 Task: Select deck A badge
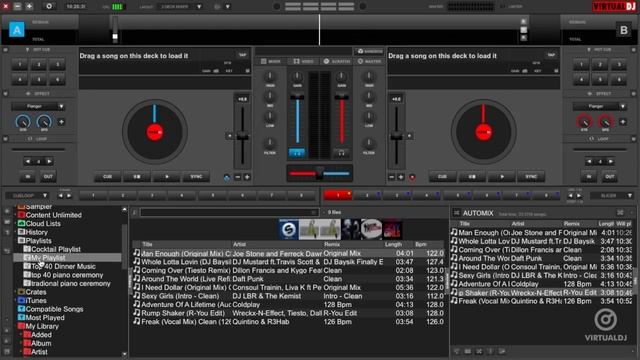pos(17,30)
